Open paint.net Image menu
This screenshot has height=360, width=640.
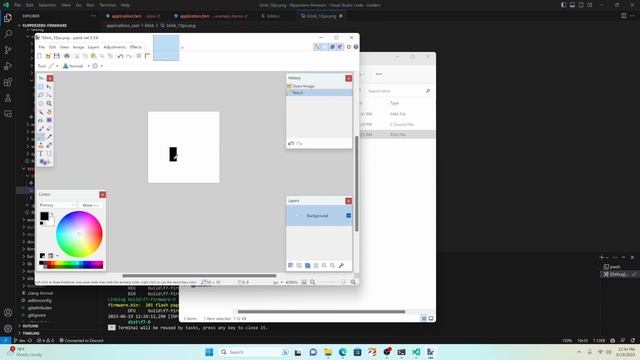[x=78, y=47]
